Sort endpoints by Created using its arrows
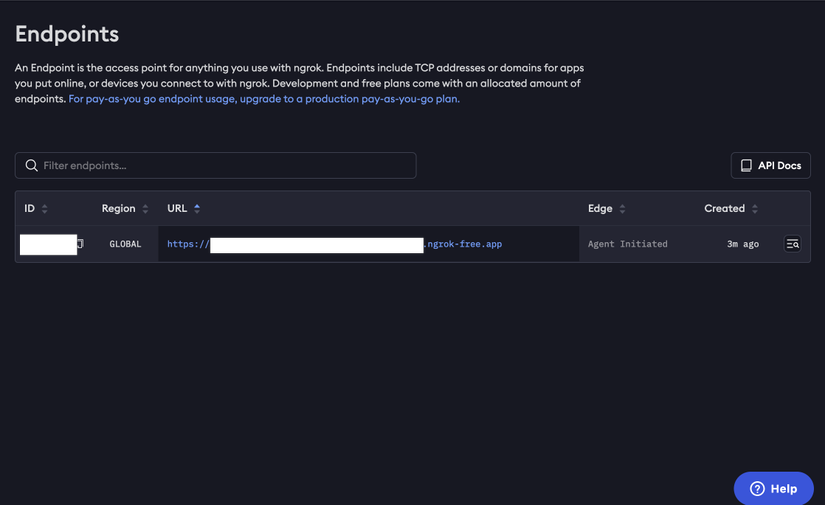Screen dimensions: 825x505 [x=755, y=209]
